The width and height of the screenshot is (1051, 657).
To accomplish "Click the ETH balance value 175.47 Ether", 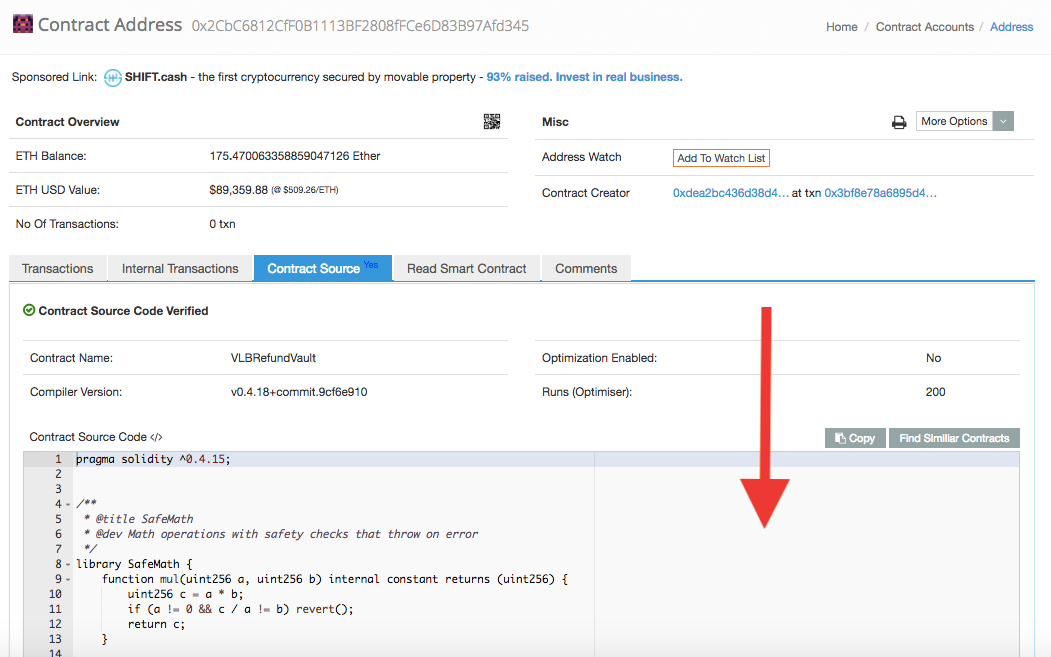I will [295, 156].
